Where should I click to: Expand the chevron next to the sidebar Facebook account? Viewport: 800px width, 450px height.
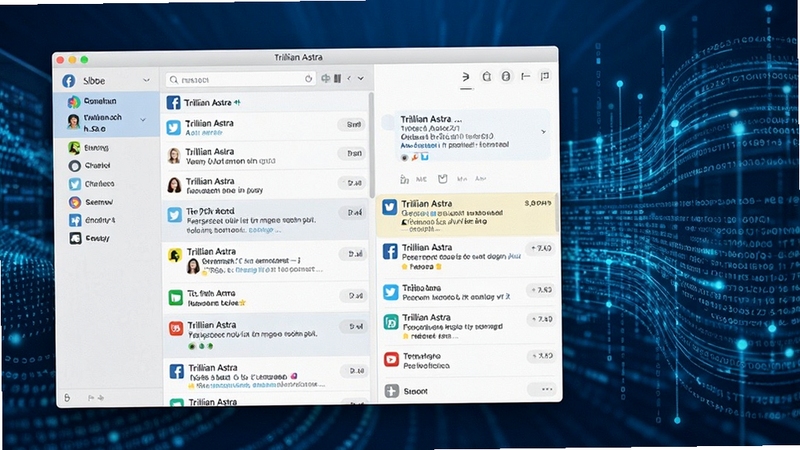click(146, 80)
